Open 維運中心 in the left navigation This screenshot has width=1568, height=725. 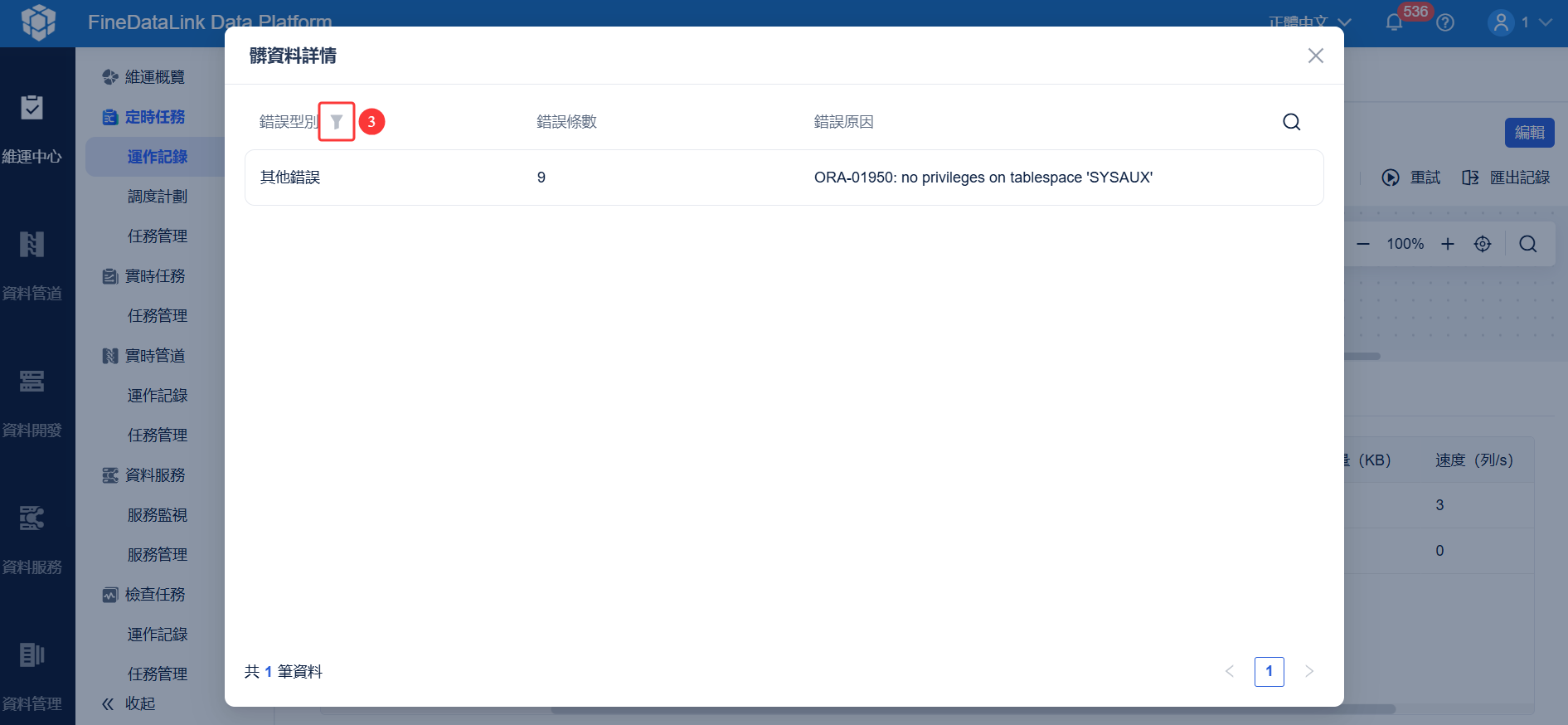tap(32, 129)
